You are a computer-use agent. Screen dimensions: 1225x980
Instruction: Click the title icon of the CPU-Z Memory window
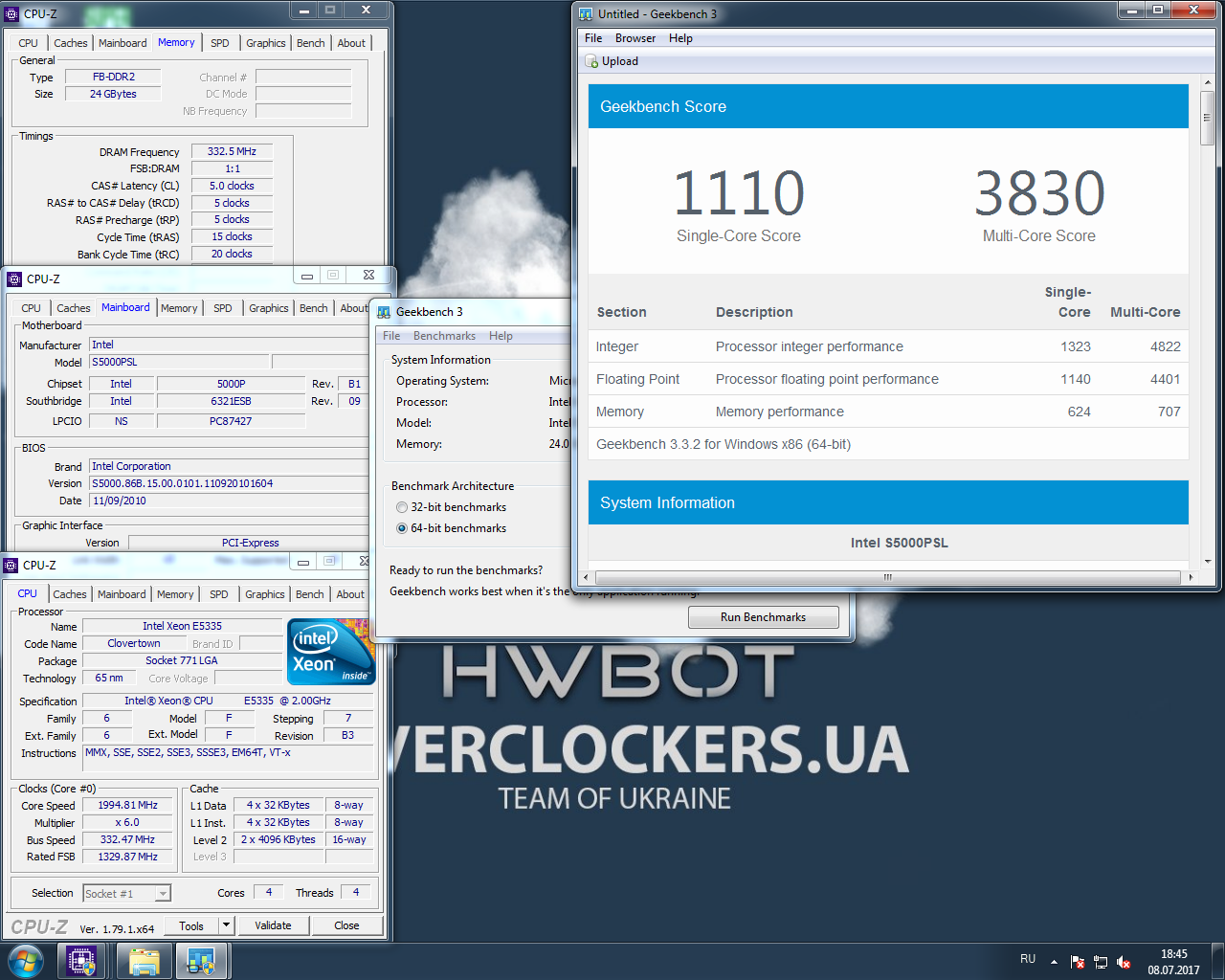click(x=11, y=14)
